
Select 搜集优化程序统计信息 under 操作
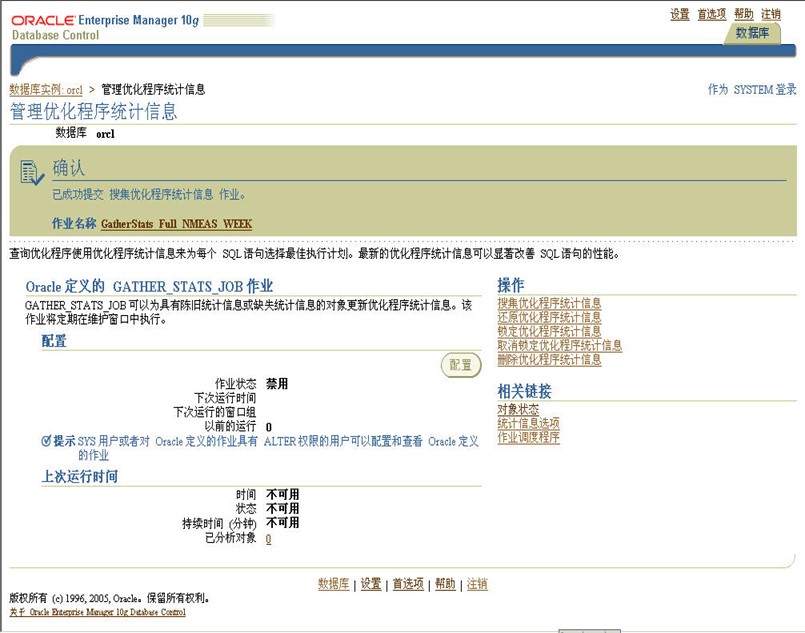[549, 304]
